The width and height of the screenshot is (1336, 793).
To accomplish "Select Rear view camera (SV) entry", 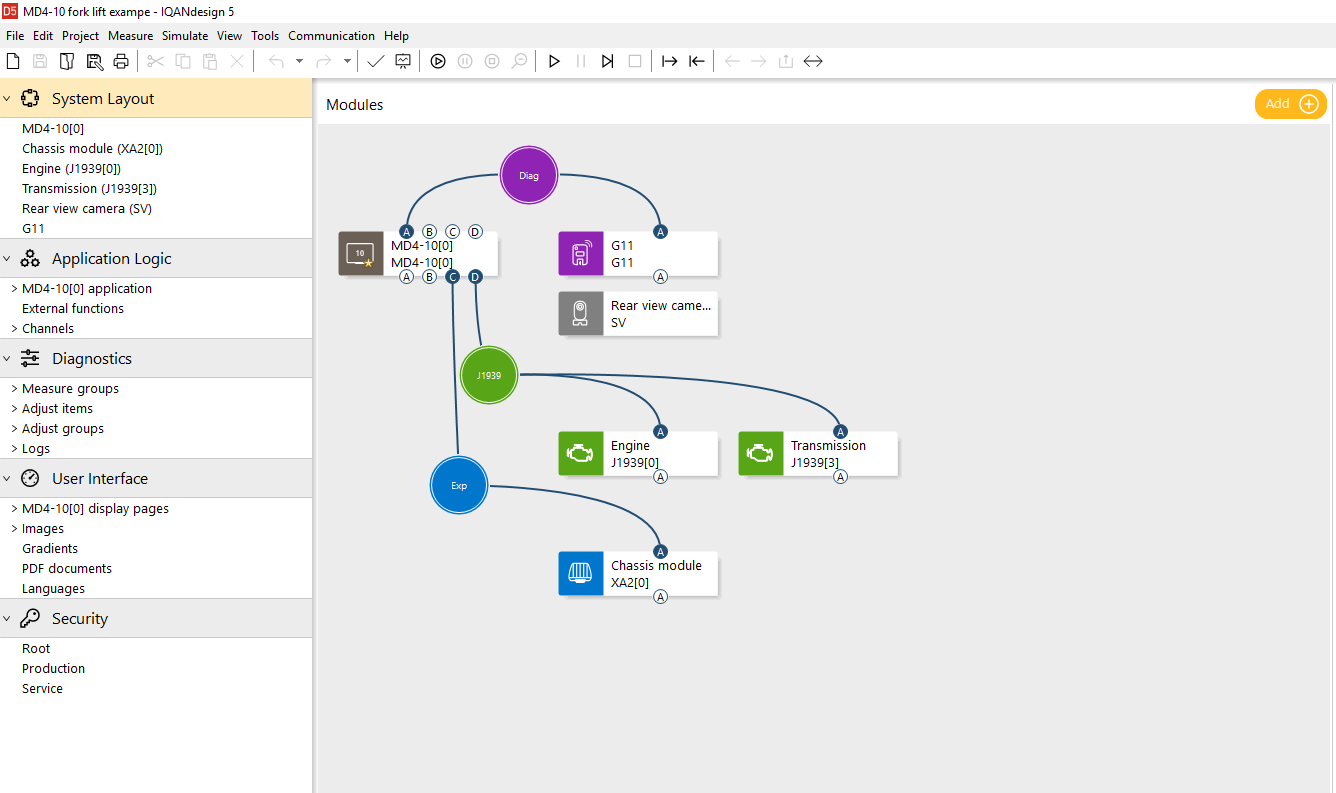I will coord(87,208).
